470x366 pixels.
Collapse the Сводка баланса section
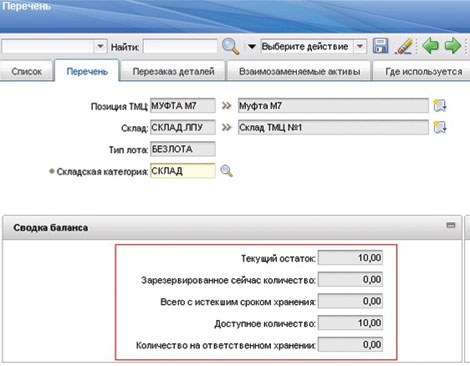451,225
